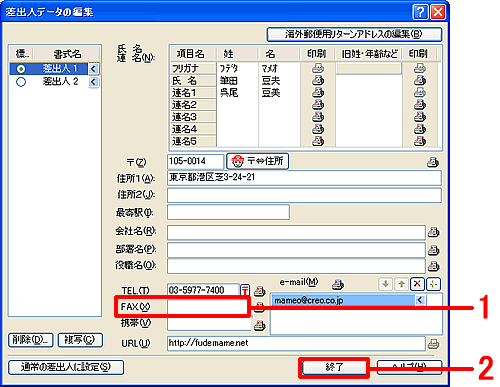Click 住所1 address field
Screen dimensions: 500x387
coord(304,178)
